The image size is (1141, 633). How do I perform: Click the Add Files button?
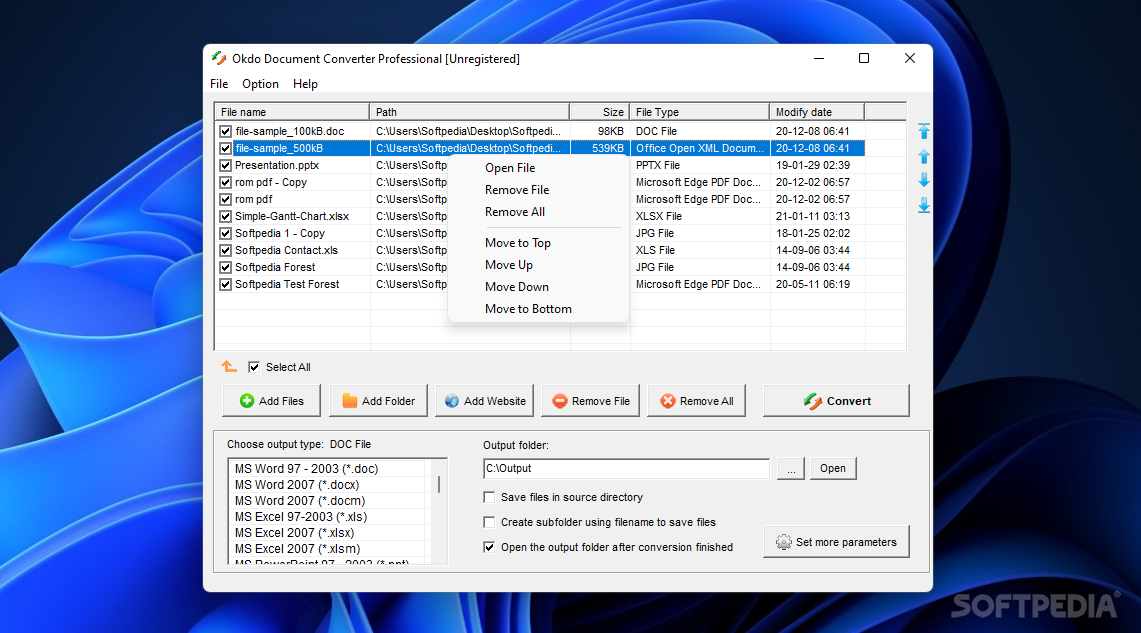[x=271, y=401]
